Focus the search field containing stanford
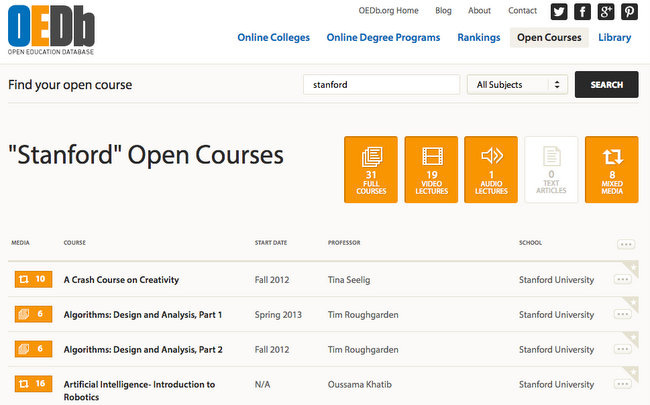 (x=381, y=85)
